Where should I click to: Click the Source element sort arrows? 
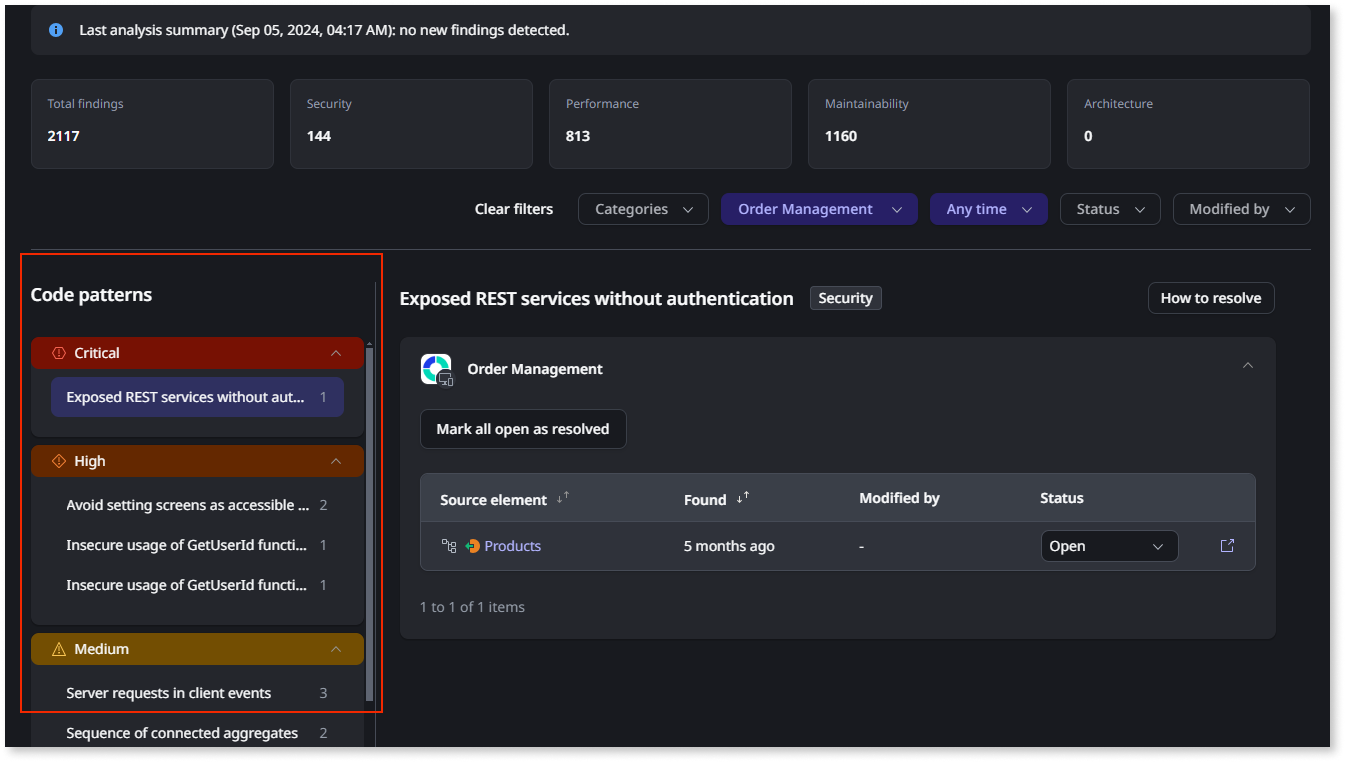pos(563,498)
